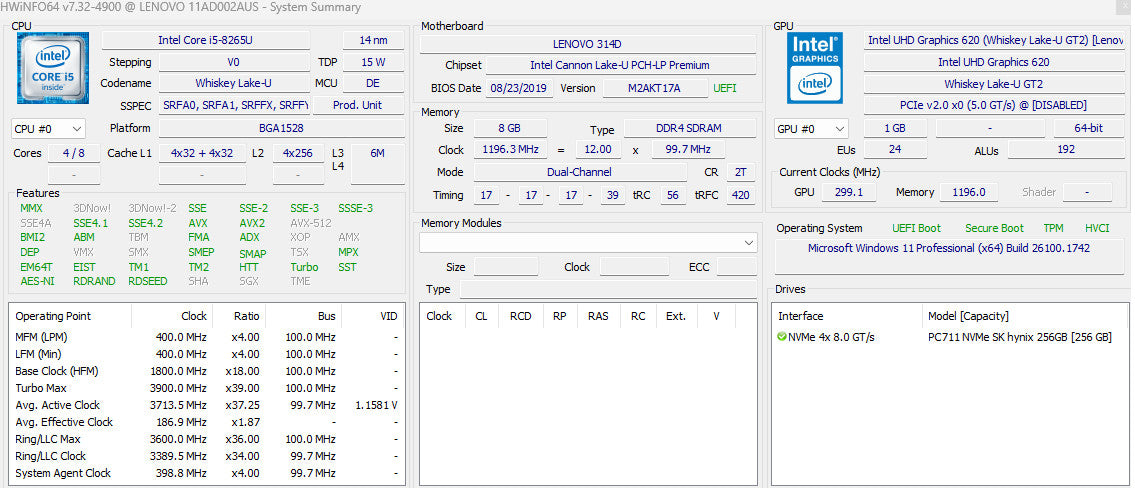1135x488 pixels.
Task: Click the UEFI Boot label
Action: (x=916, y=228)
